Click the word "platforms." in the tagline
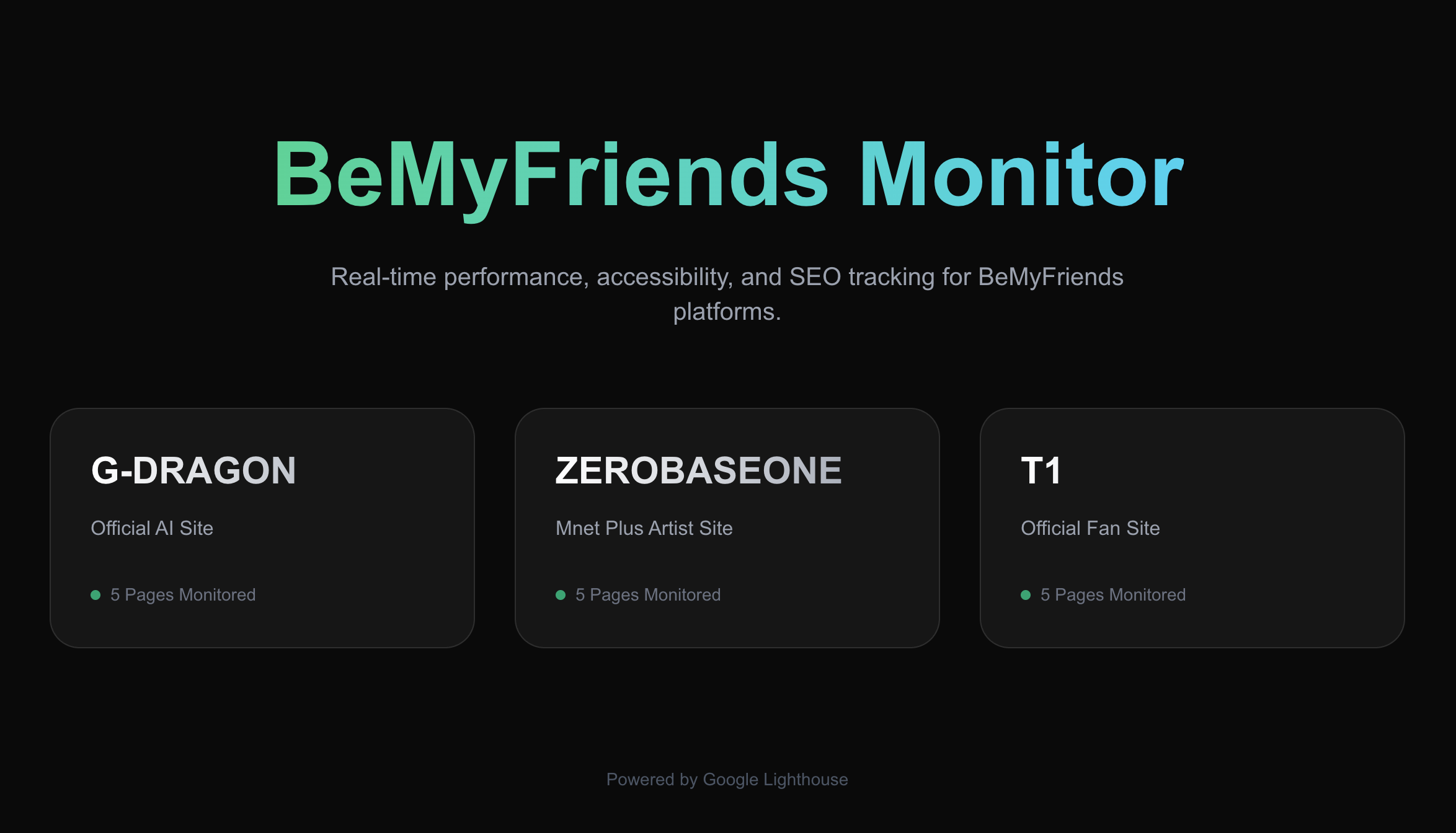Viewport: 1456px width, 833px height. click(x=727, y=312)
